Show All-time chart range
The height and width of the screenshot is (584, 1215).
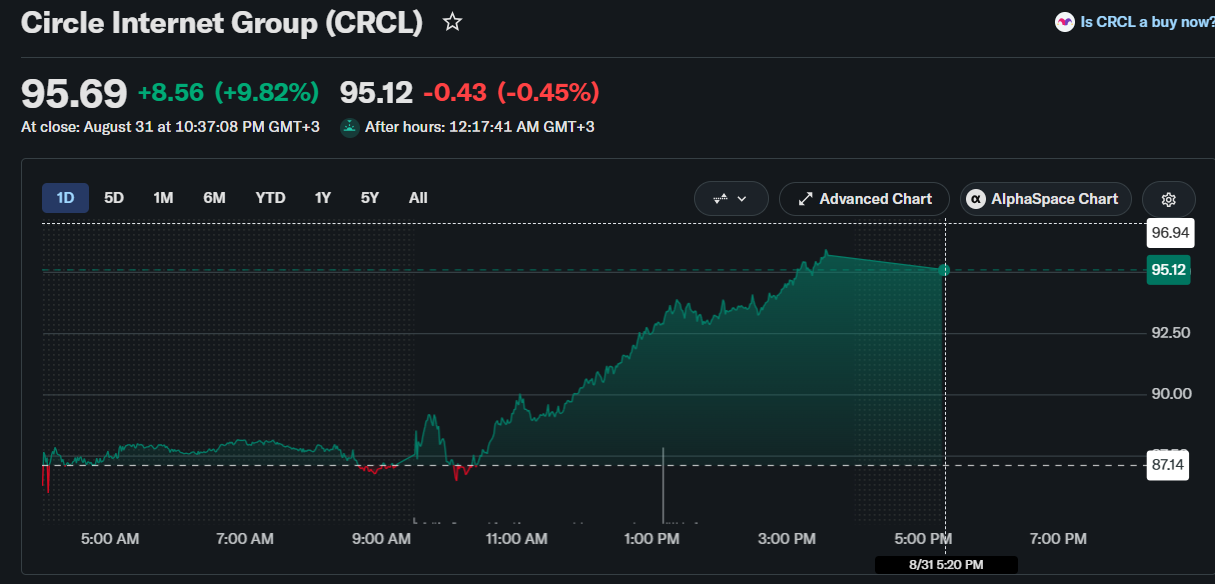coord(418,198)
